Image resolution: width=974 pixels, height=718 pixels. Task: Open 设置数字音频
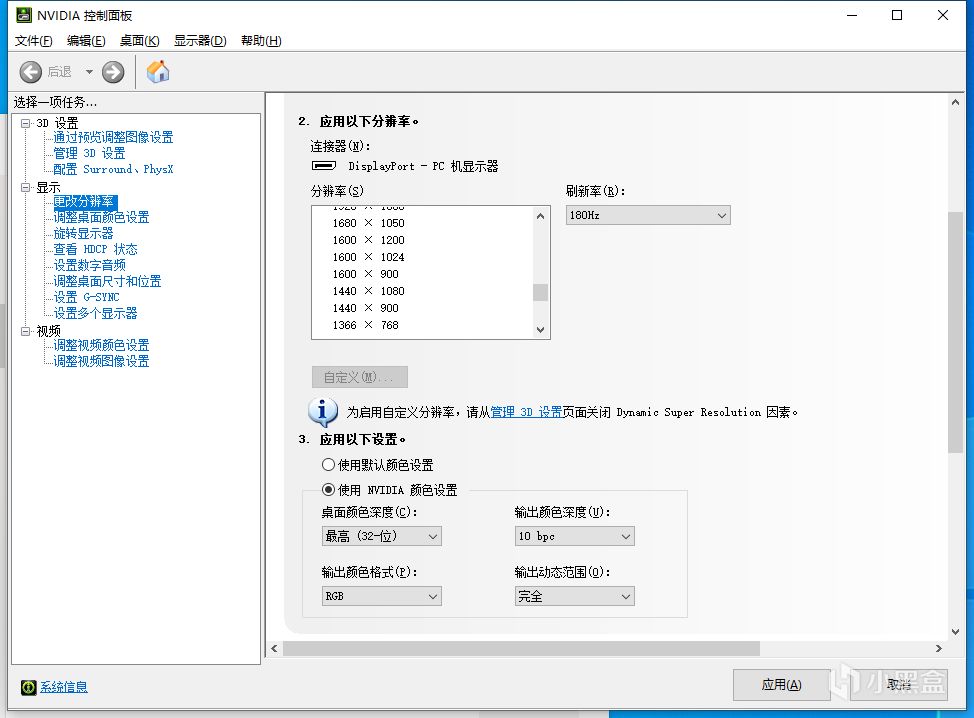(89, 265)
